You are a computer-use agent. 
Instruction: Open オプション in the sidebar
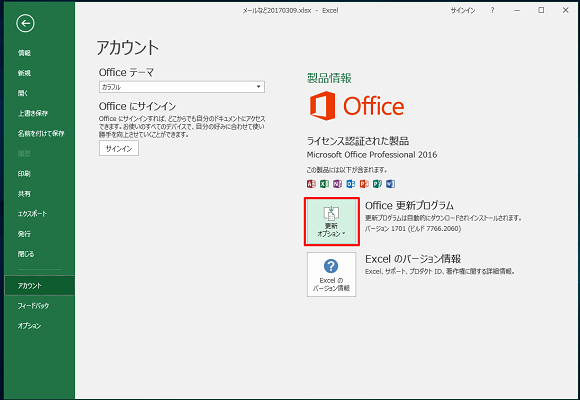[30, 326]
